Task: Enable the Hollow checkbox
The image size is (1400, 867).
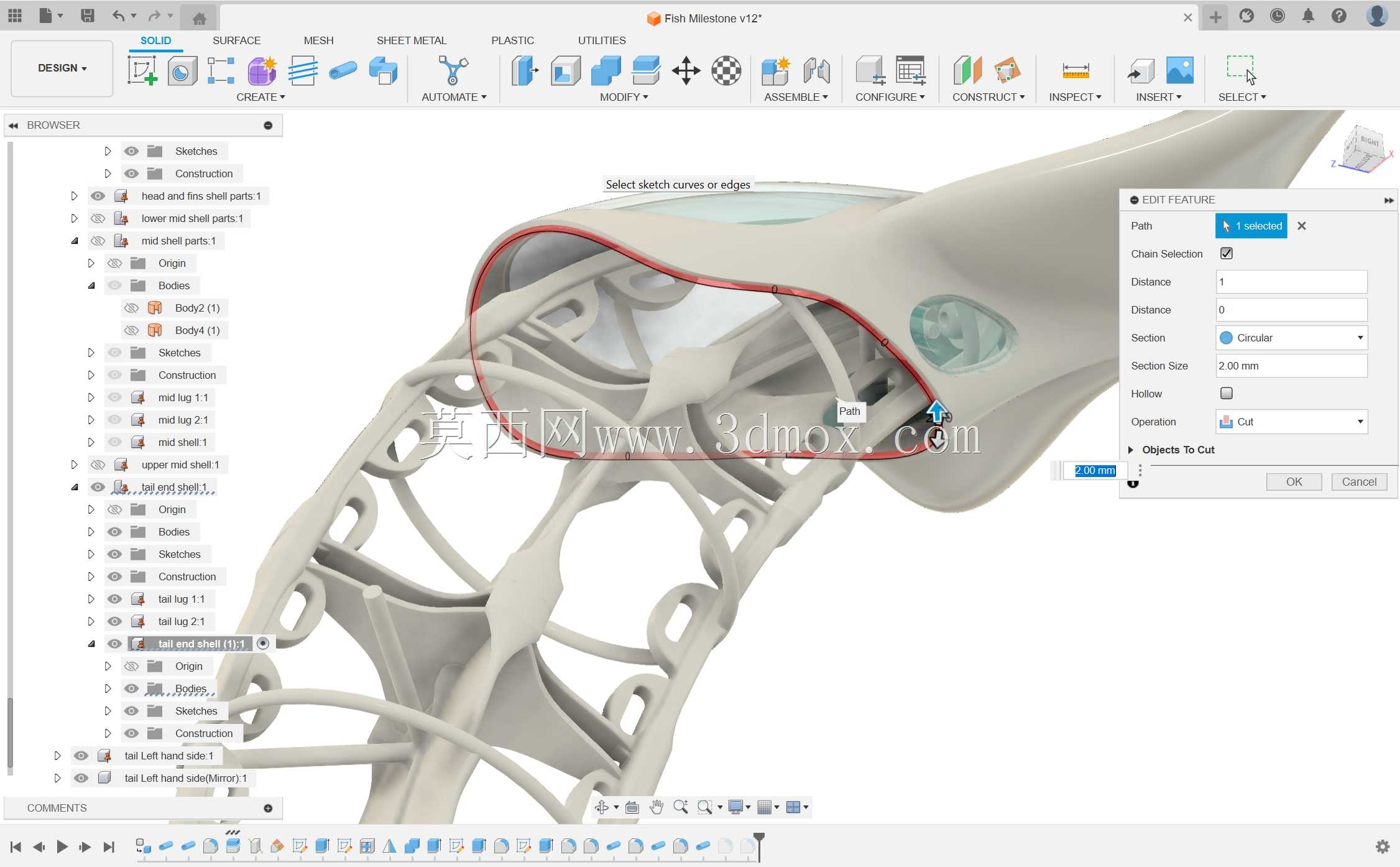Action: coord(1227,393)
